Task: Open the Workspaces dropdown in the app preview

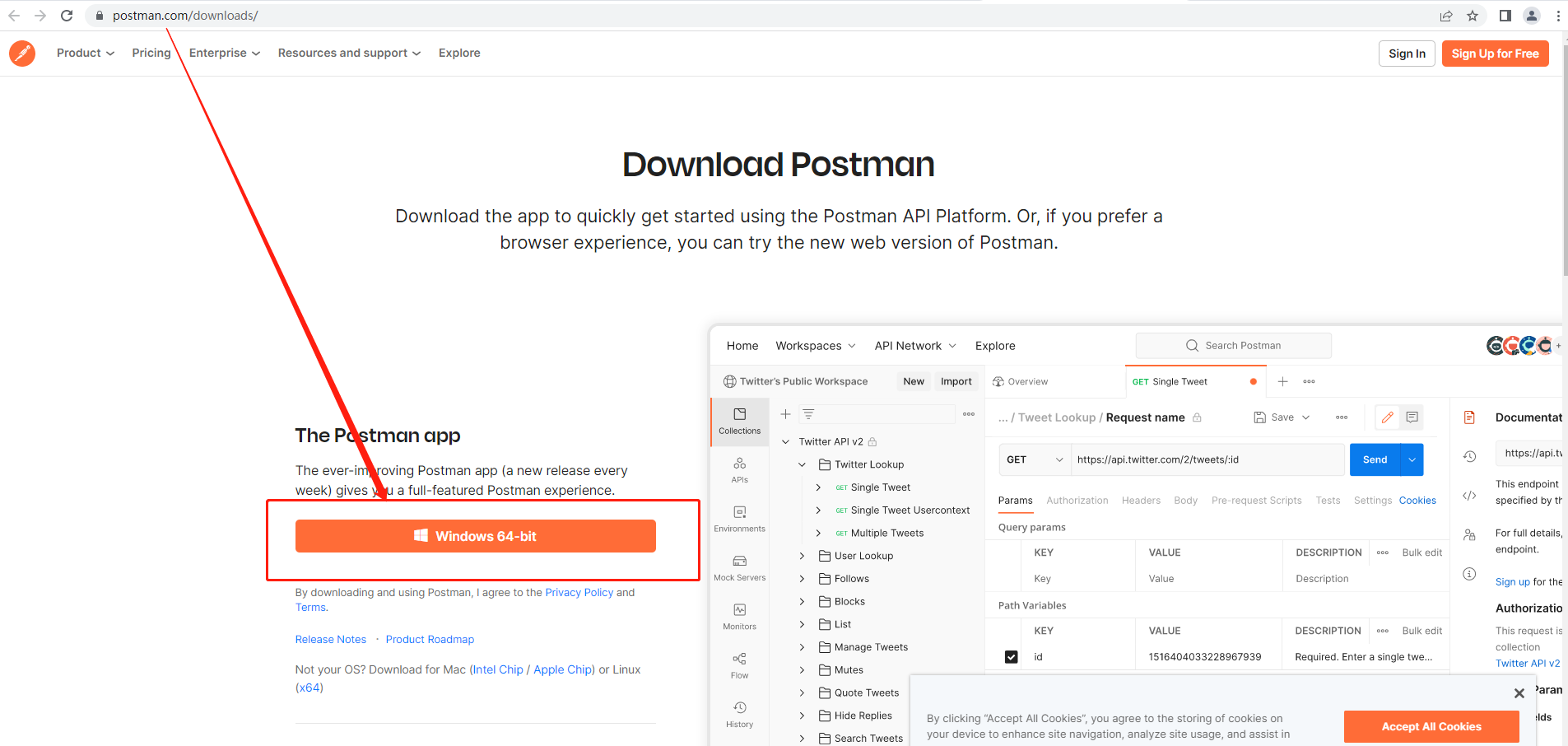Action: pos(816,346)
